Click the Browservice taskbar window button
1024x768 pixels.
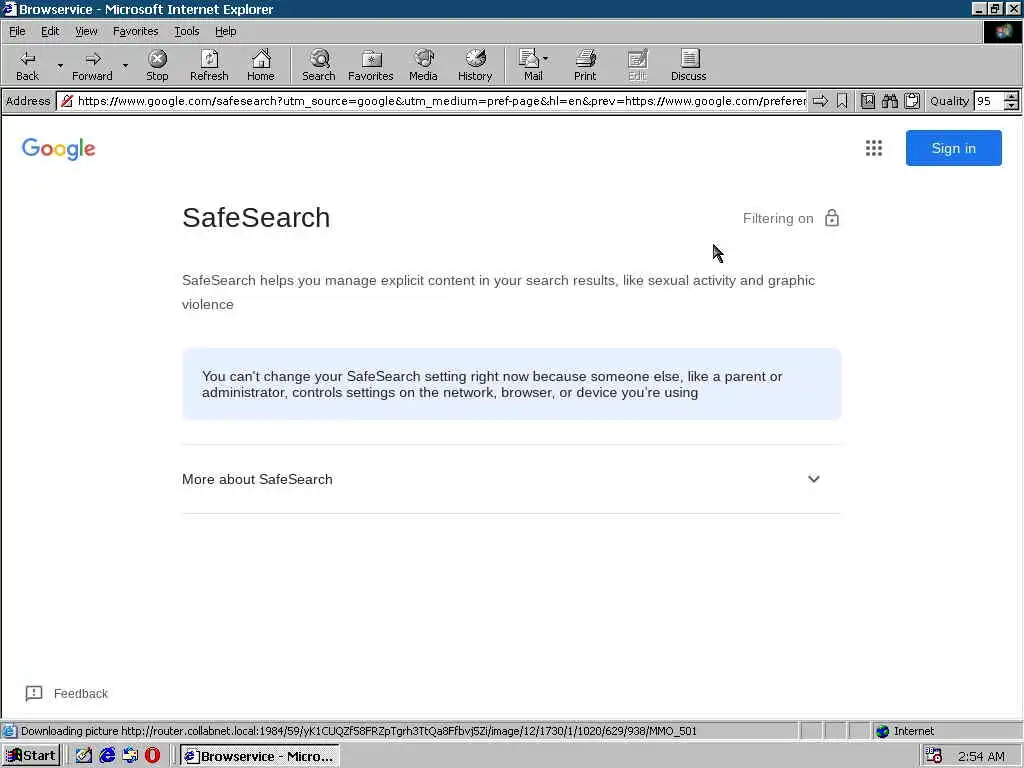pos(259,756)
